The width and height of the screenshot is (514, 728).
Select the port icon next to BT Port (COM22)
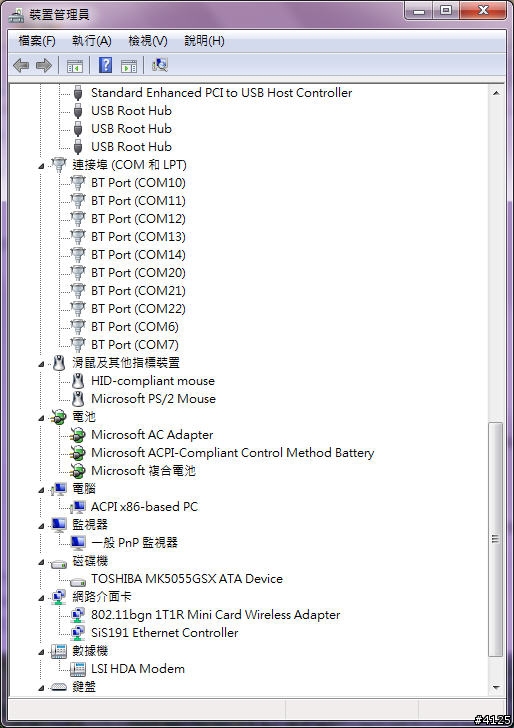coord(78,309)
